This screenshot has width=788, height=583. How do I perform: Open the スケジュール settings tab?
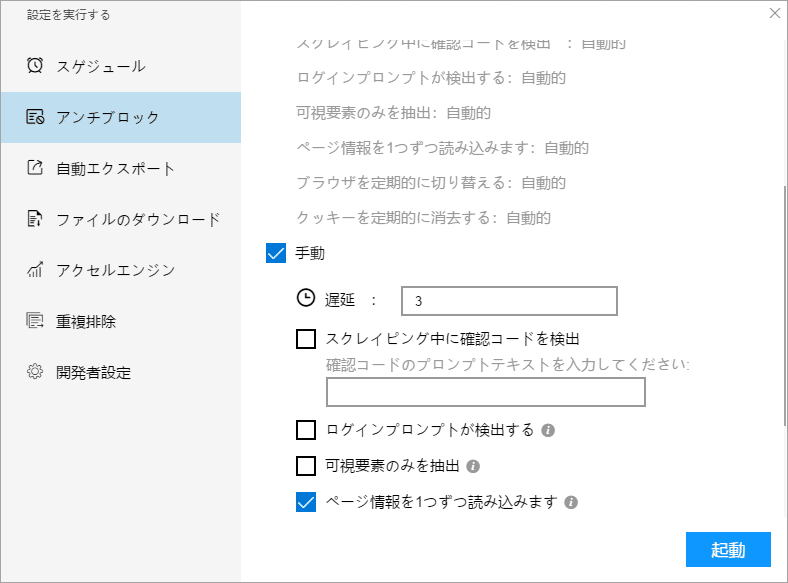pyautogui.click(x=100, y=66)
